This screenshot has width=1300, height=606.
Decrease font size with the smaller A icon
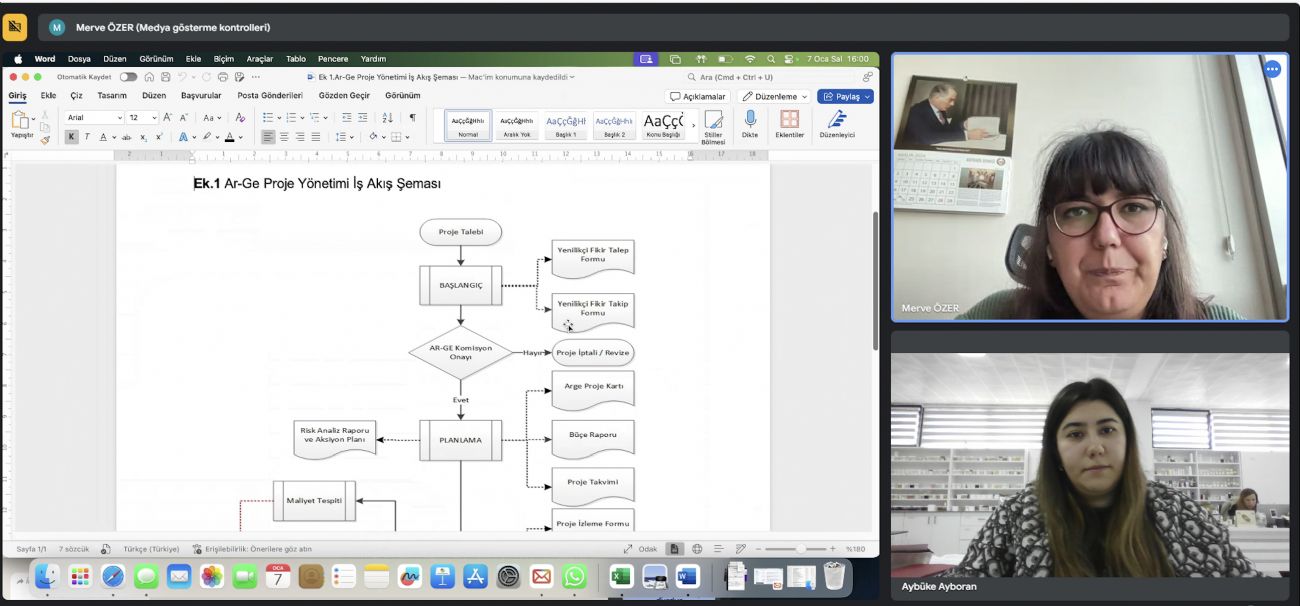coord(184,117)
